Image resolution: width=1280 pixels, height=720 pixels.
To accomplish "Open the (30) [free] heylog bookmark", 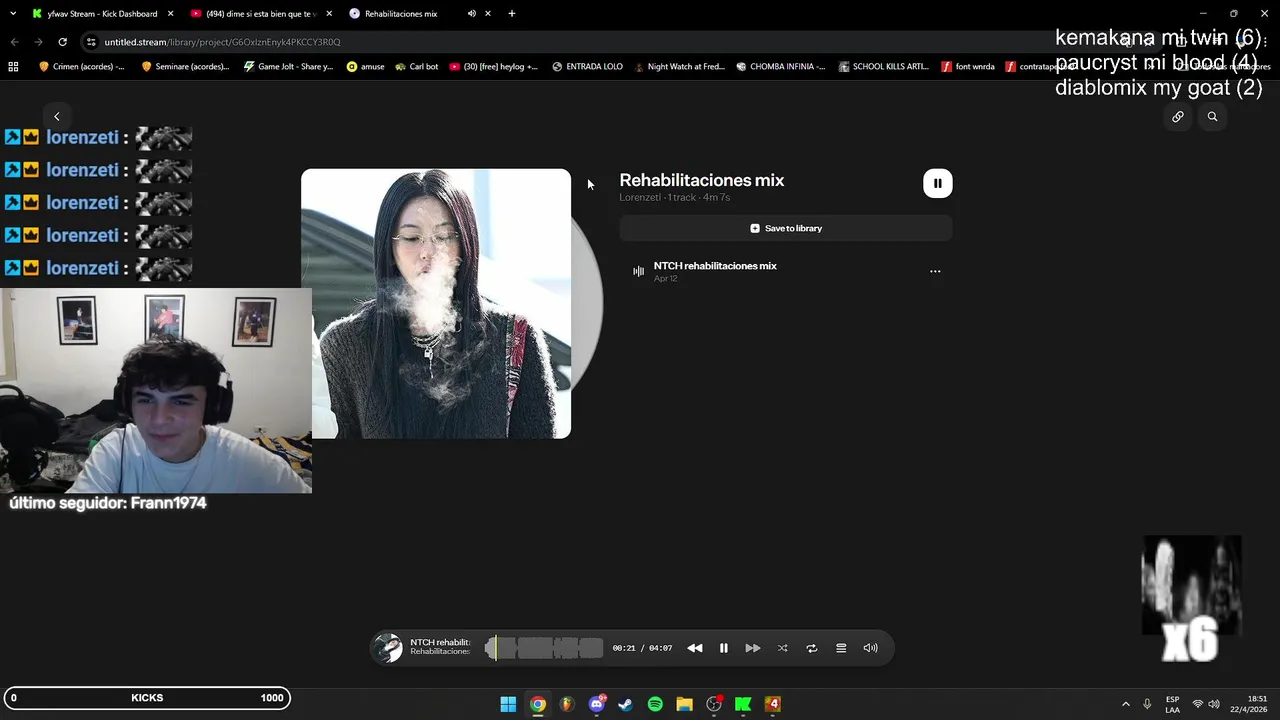I will 494,67.
